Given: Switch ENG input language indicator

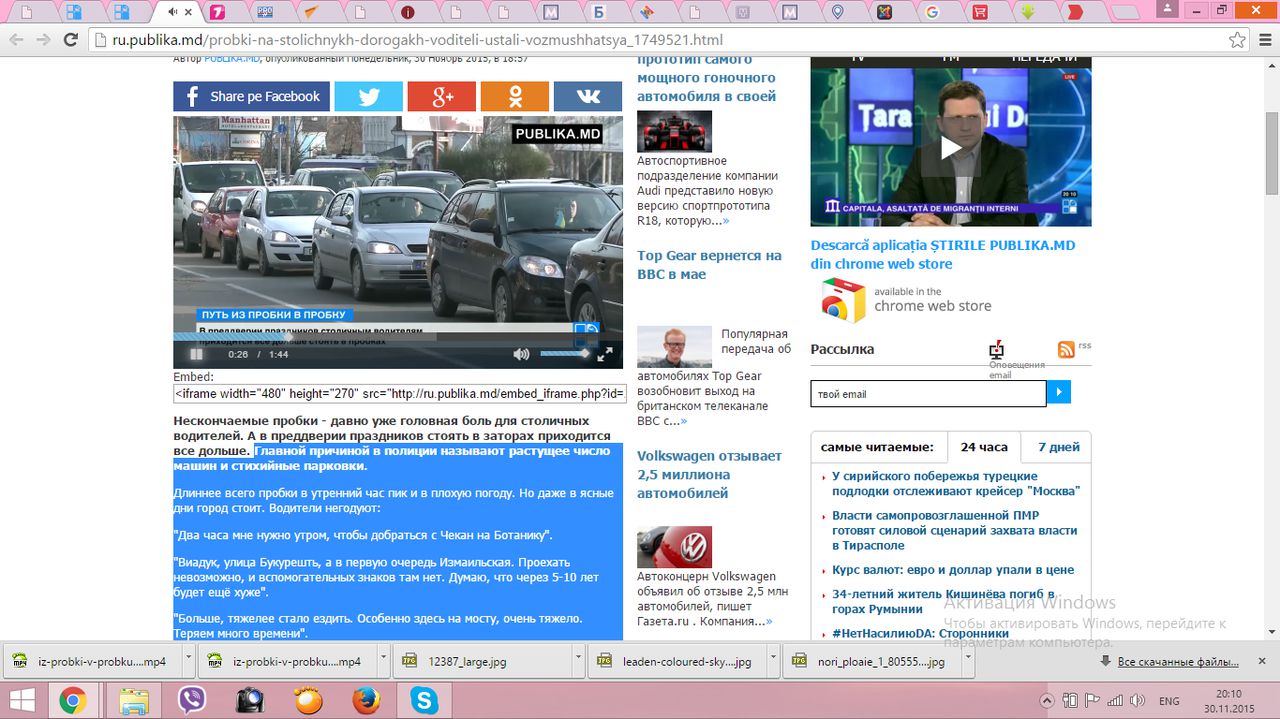Looking at the screenshot, I should pyautogui.click(x=1168, y=700).
